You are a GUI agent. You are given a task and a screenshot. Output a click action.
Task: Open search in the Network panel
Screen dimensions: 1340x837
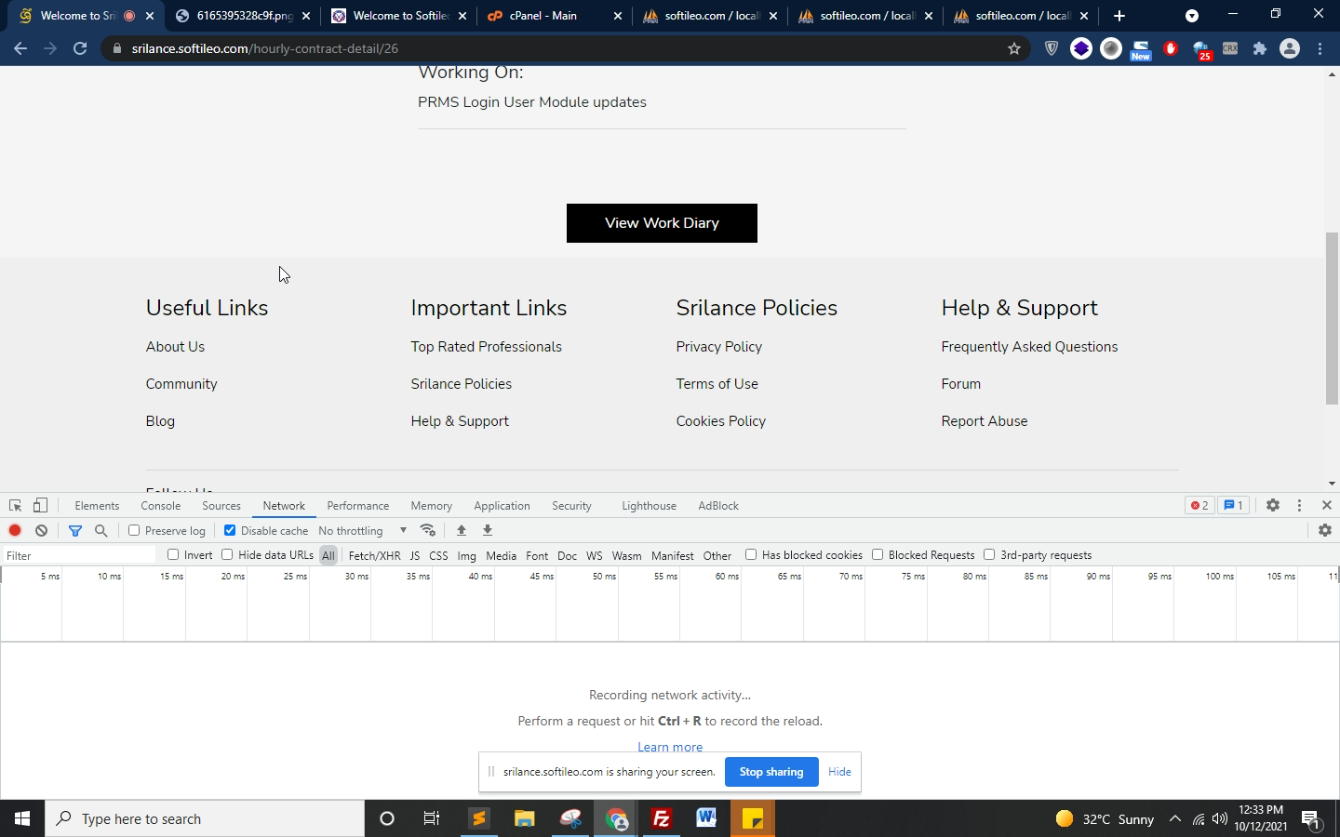click(x=101, y=531)
